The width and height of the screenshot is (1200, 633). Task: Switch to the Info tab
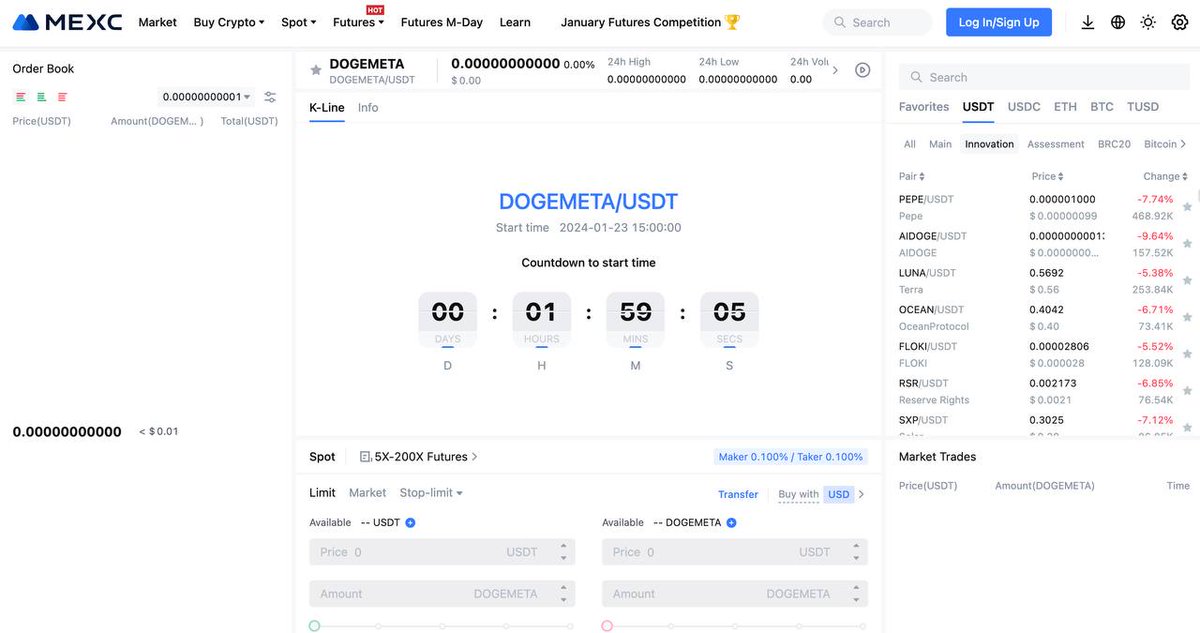pyautogui.click(x=368, y=107)
